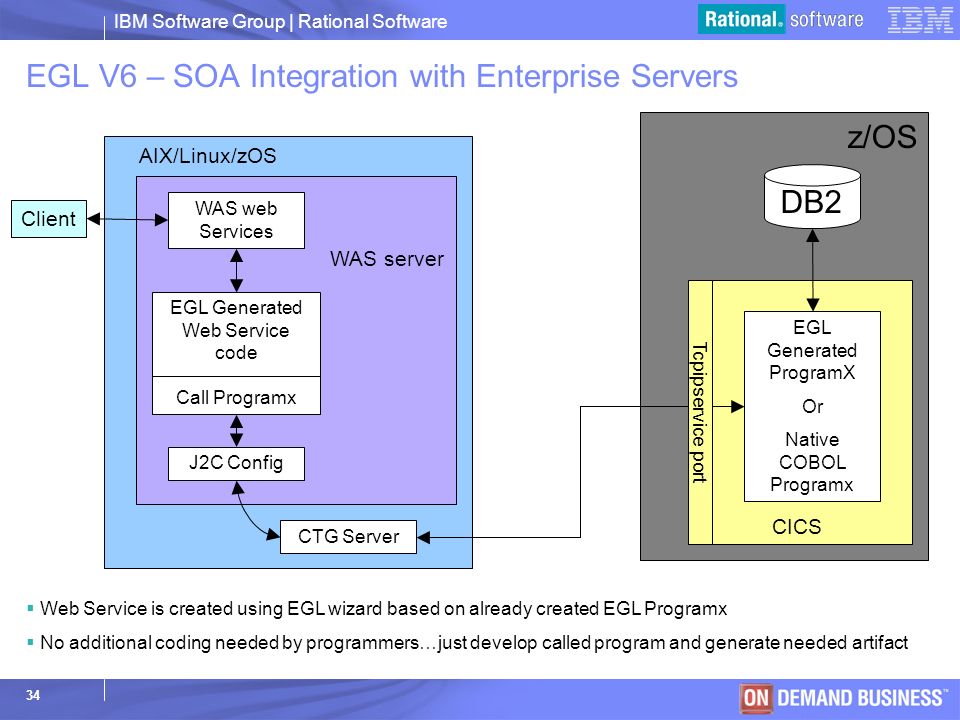Image resolution: width=960 pixels, height=720 pixels.
Task: Select the WAS web Services box
Action: pos(236,220)
